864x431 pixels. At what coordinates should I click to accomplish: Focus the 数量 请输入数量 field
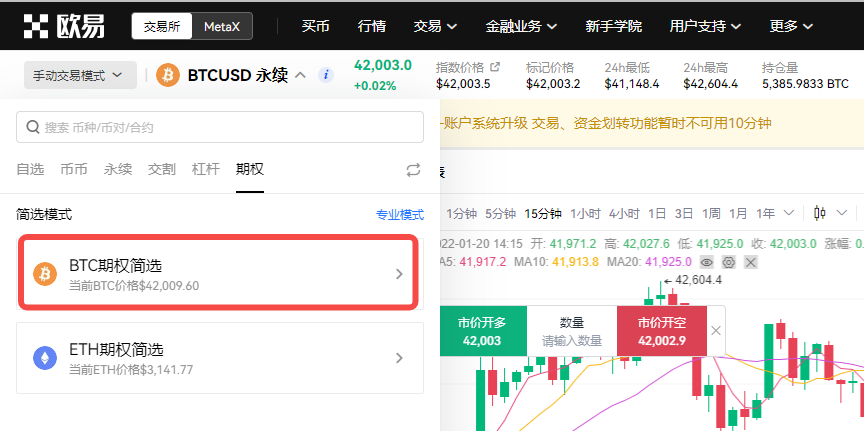(572, 331)
